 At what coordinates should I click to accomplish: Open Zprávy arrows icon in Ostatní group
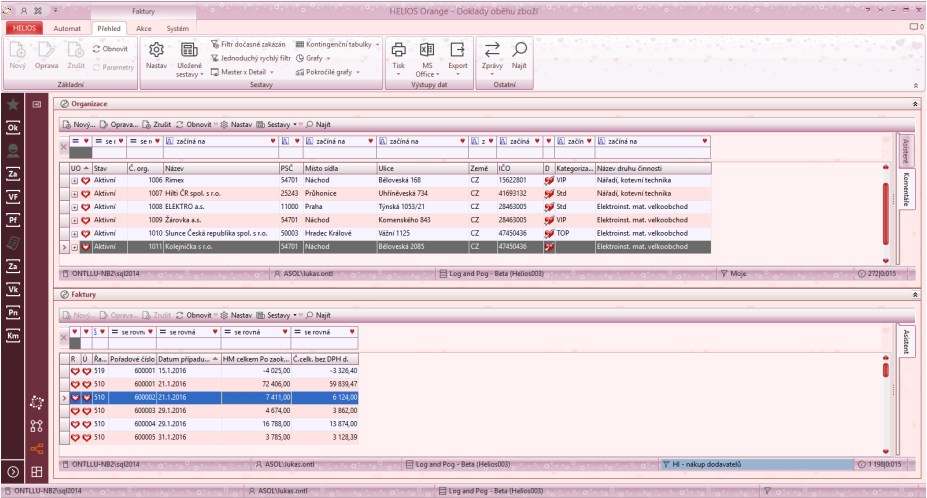coord(492,50)
